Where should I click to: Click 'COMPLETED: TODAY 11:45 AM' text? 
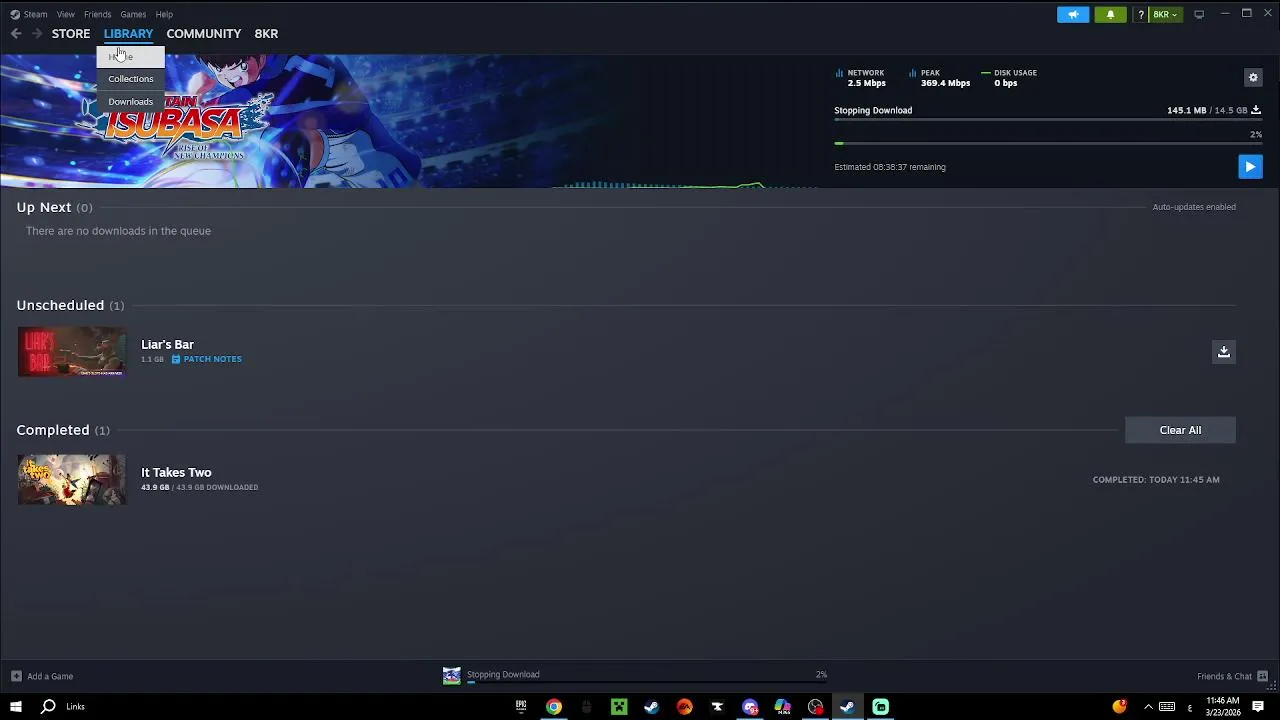tap(1156, 480)
